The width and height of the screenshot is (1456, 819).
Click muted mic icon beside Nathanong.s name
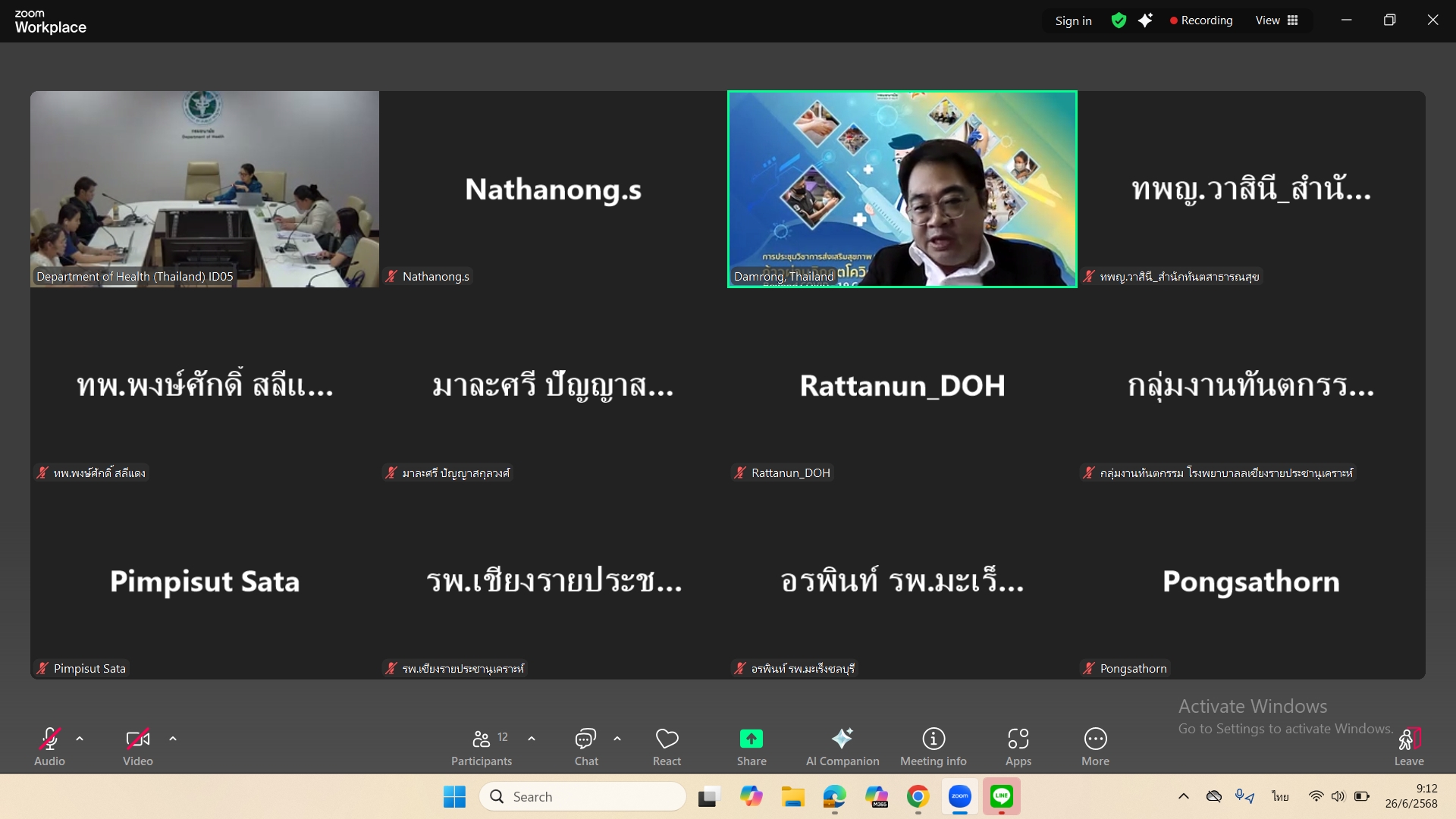391,276
